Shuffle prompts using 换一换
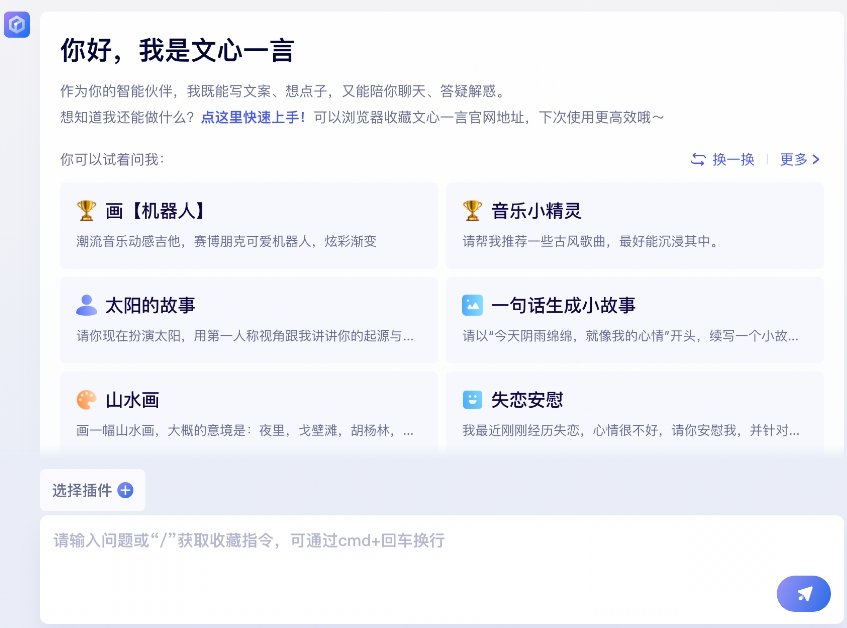Viewport: 847px width, 628px height. (722, 159)
